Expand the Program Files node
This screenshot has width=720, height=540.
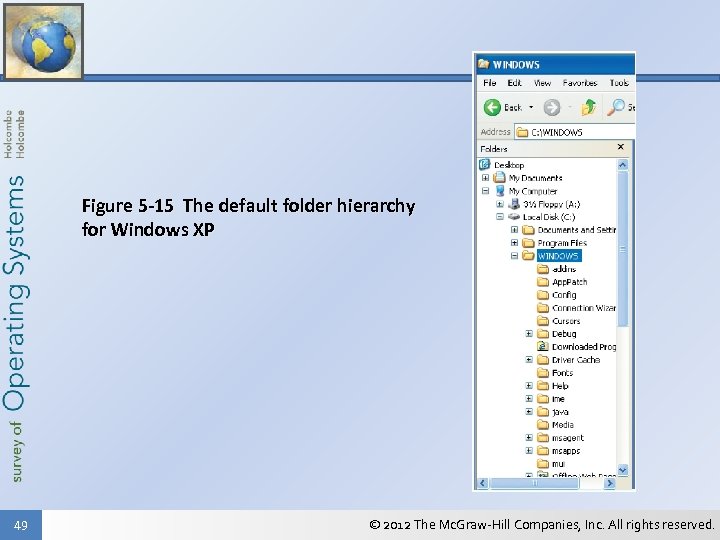[x=515, y=242]
